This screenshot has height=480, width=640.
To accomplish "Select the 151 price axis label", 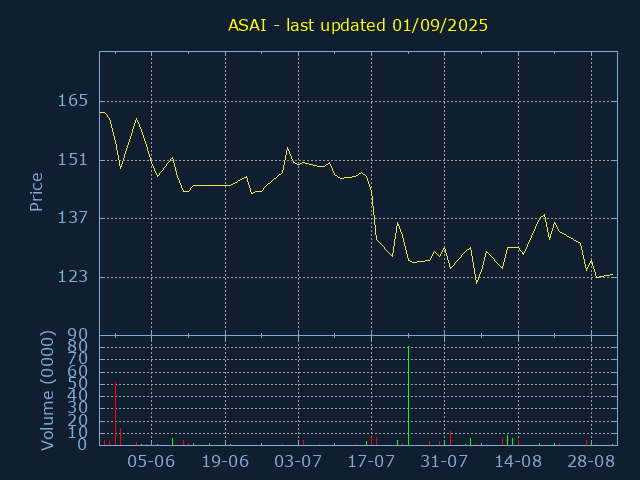I will (73, 160).
